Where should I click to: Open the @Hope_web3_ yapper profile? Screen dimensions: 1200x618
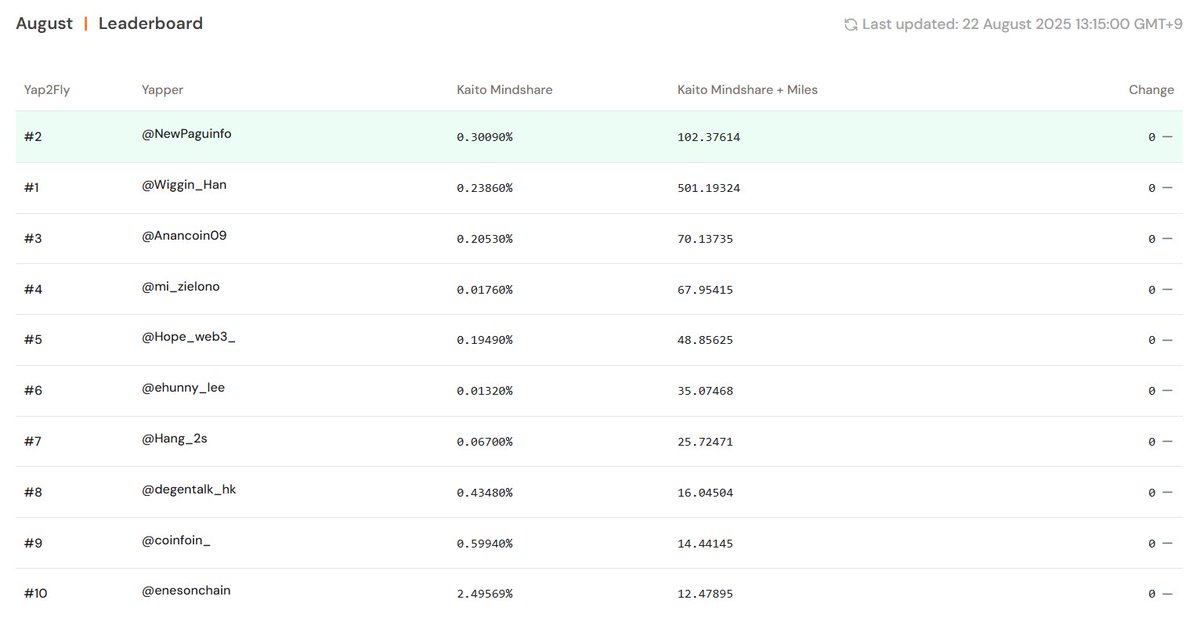(189, 338)
